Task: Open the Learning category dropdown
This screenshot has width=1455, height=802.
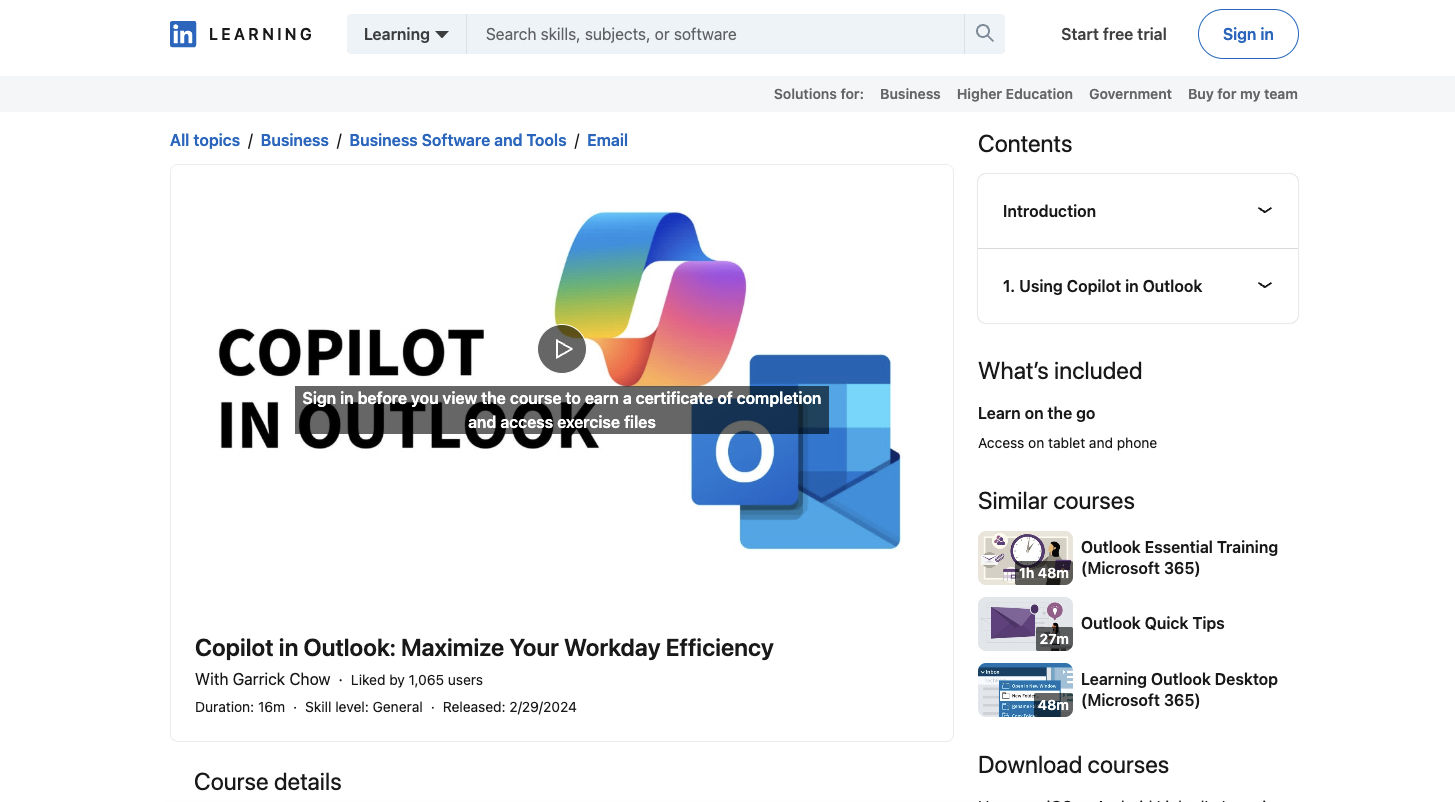Action: [406, 33]
